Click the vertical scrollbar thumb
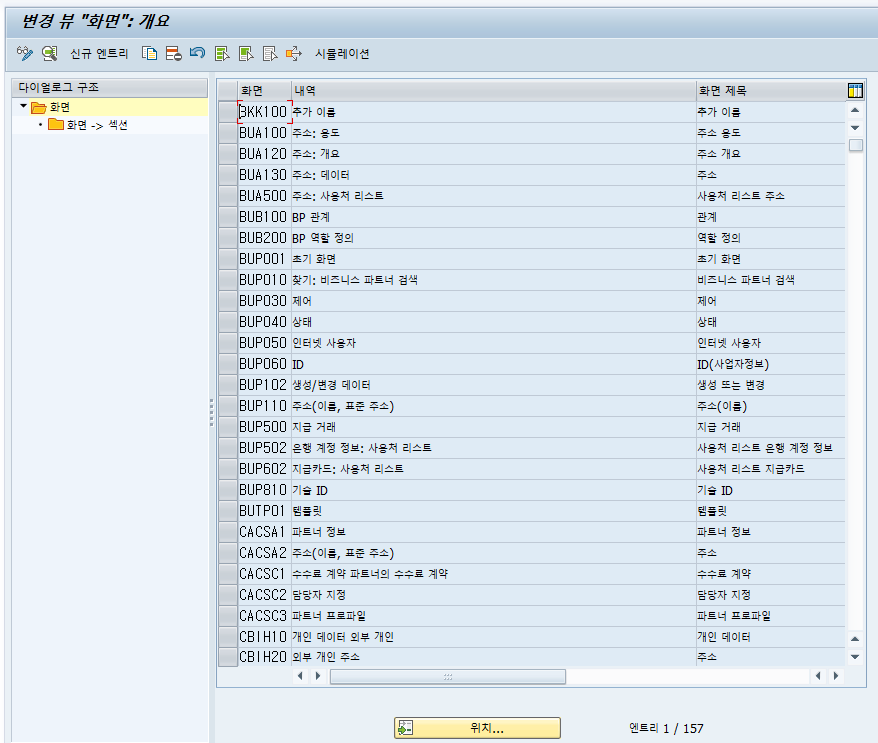The height and width of the screenshot is (743, 878). (855, 145)
